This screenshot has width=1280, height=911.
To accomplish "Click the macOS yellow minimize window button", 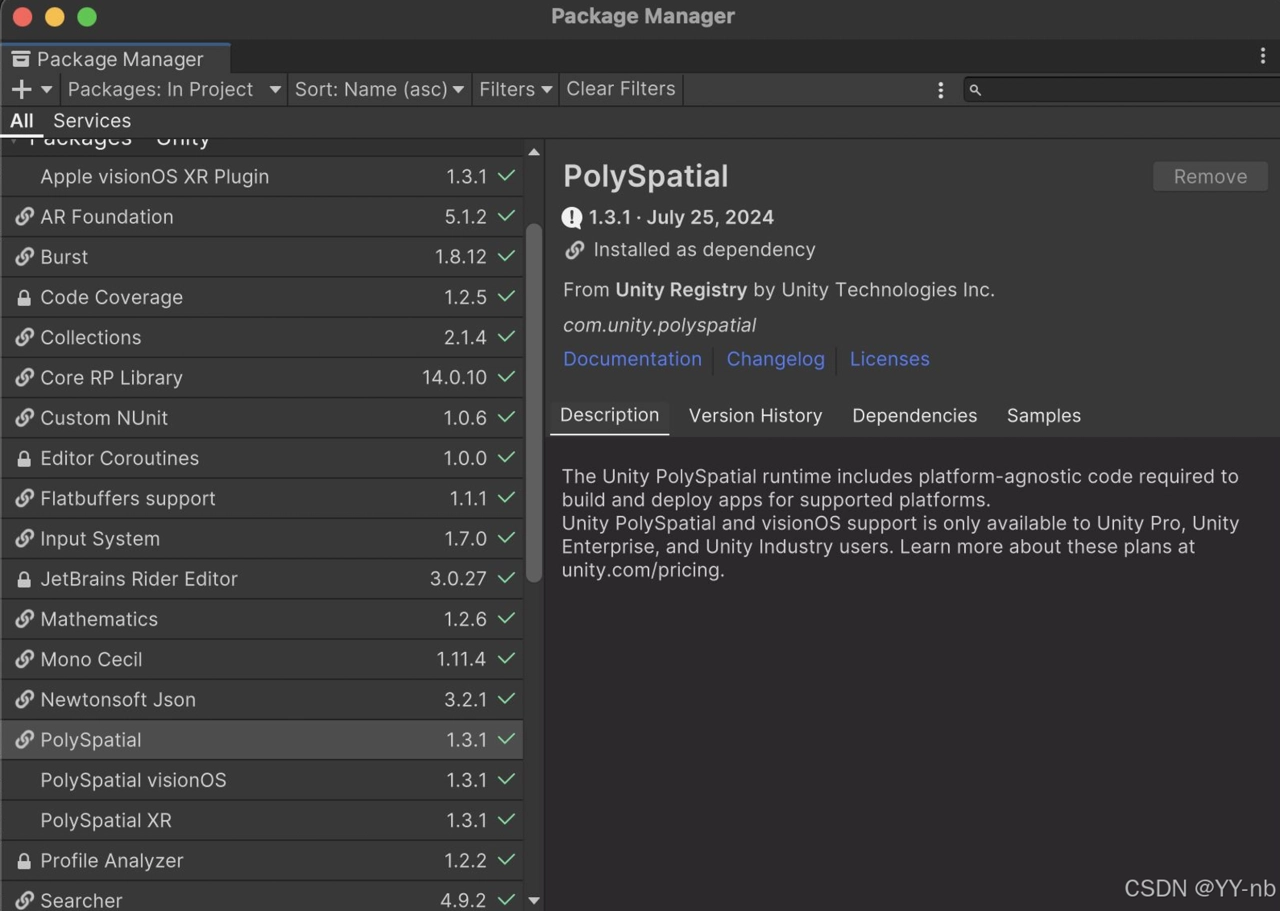I will tap(55, 17).
